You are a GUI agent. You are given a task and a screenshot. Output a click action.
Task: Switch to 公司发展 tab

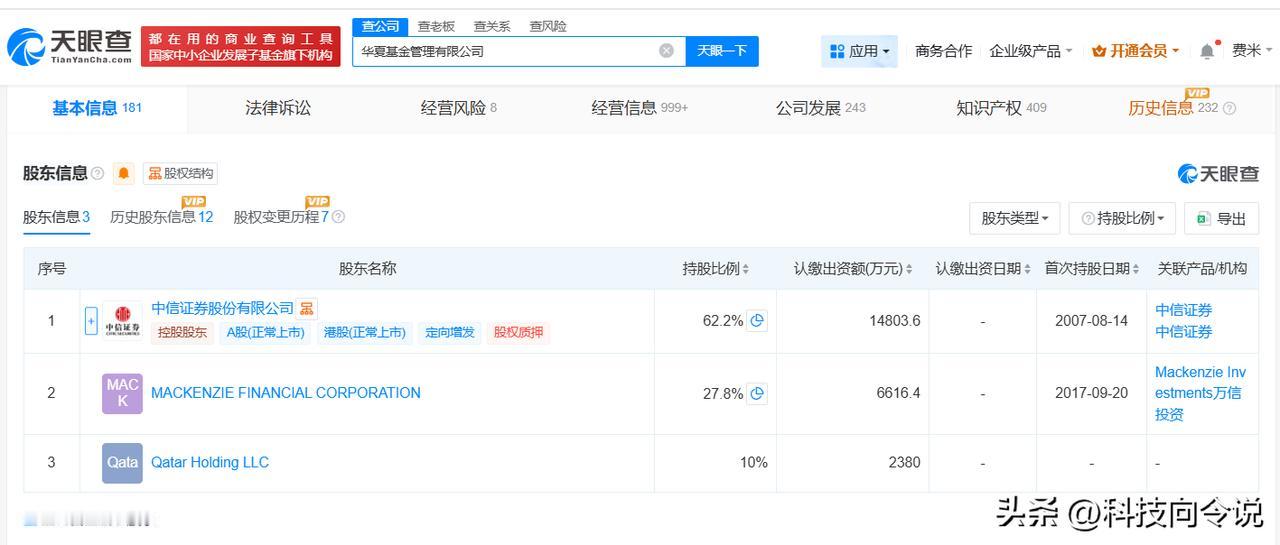[821, 108]
